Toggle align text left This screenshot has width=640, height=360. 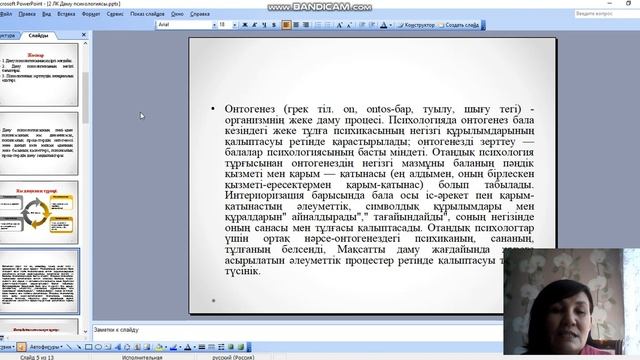286,25
